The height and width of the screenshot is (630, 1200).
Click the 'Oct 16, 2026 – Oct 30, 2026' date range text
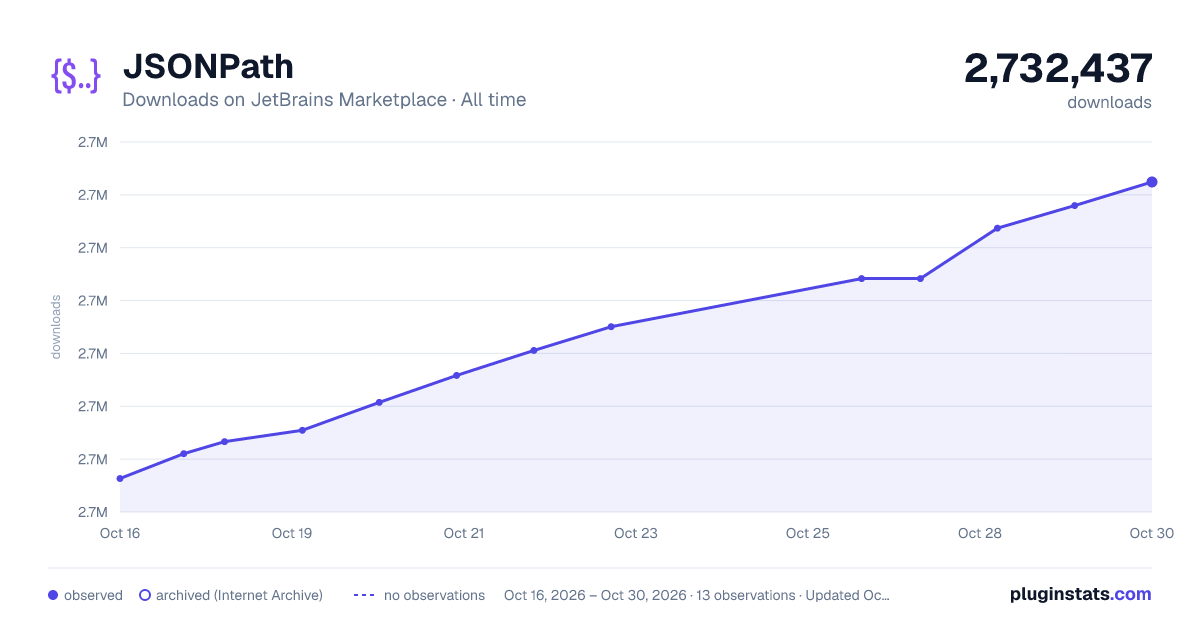[595, 595]
